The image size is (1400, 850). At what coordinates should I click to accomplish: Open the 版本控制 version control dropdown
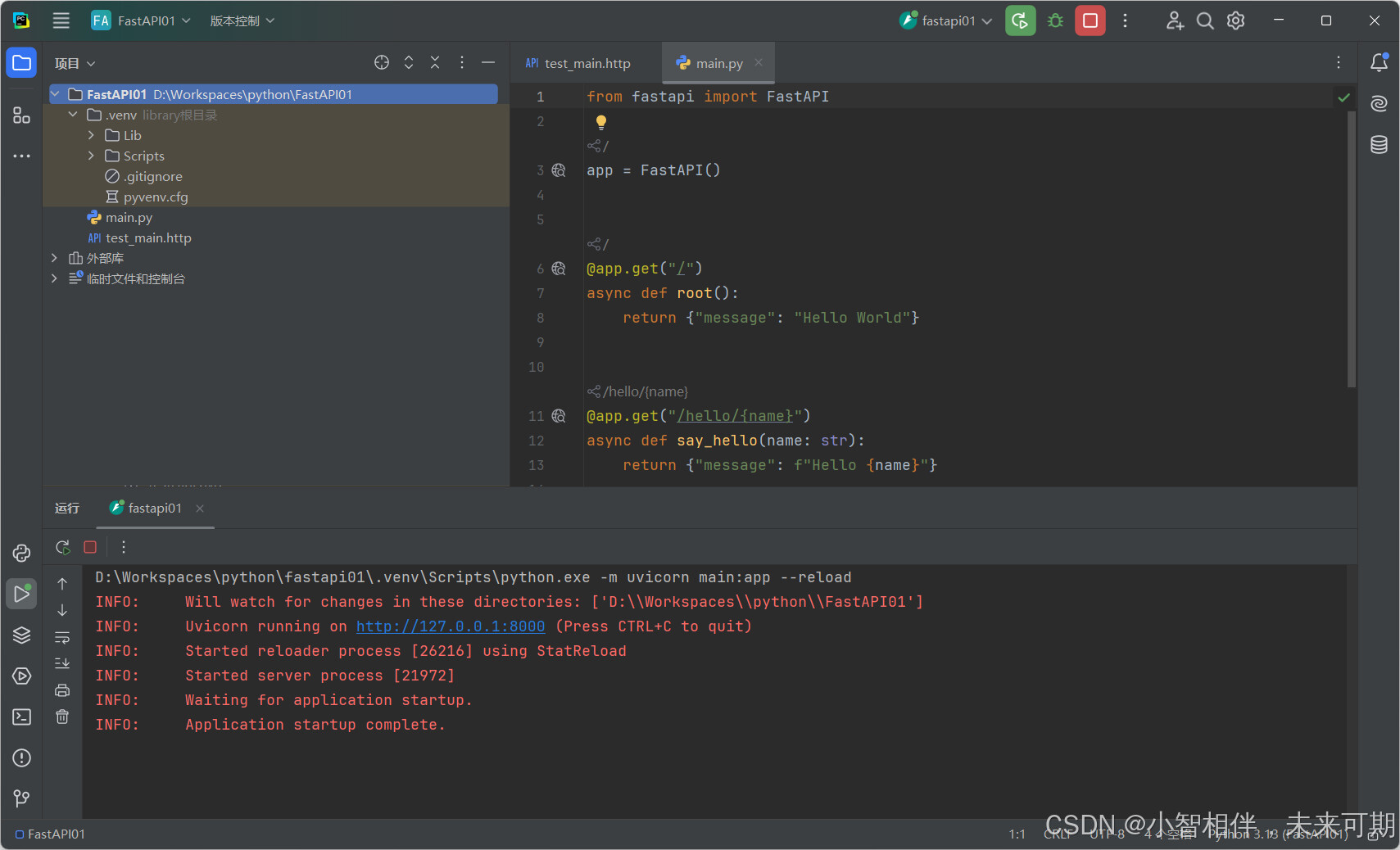click(242, 20)
